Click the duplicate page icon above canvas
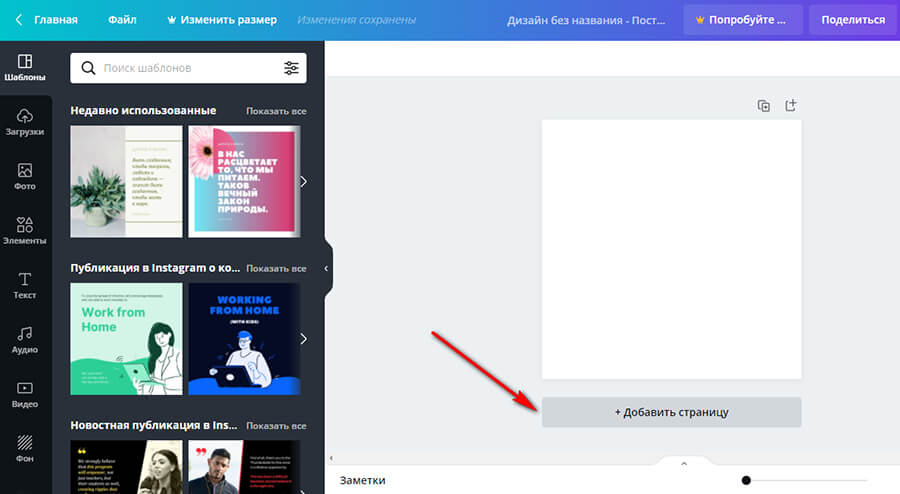The width and height of the screenshot is (900, 494). (764, 105)
